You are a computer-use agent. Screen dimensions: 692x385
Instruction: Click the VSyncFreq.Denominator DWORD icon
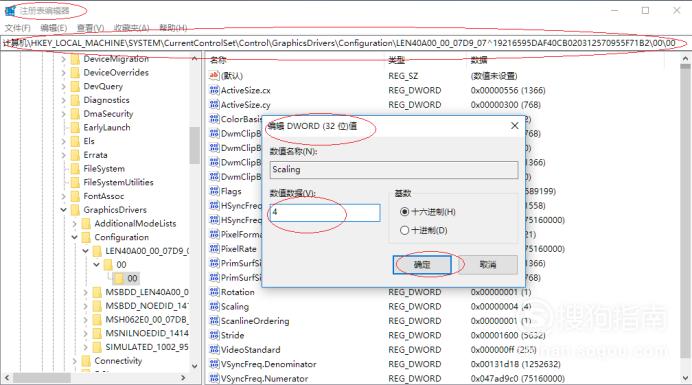(214, 364)
